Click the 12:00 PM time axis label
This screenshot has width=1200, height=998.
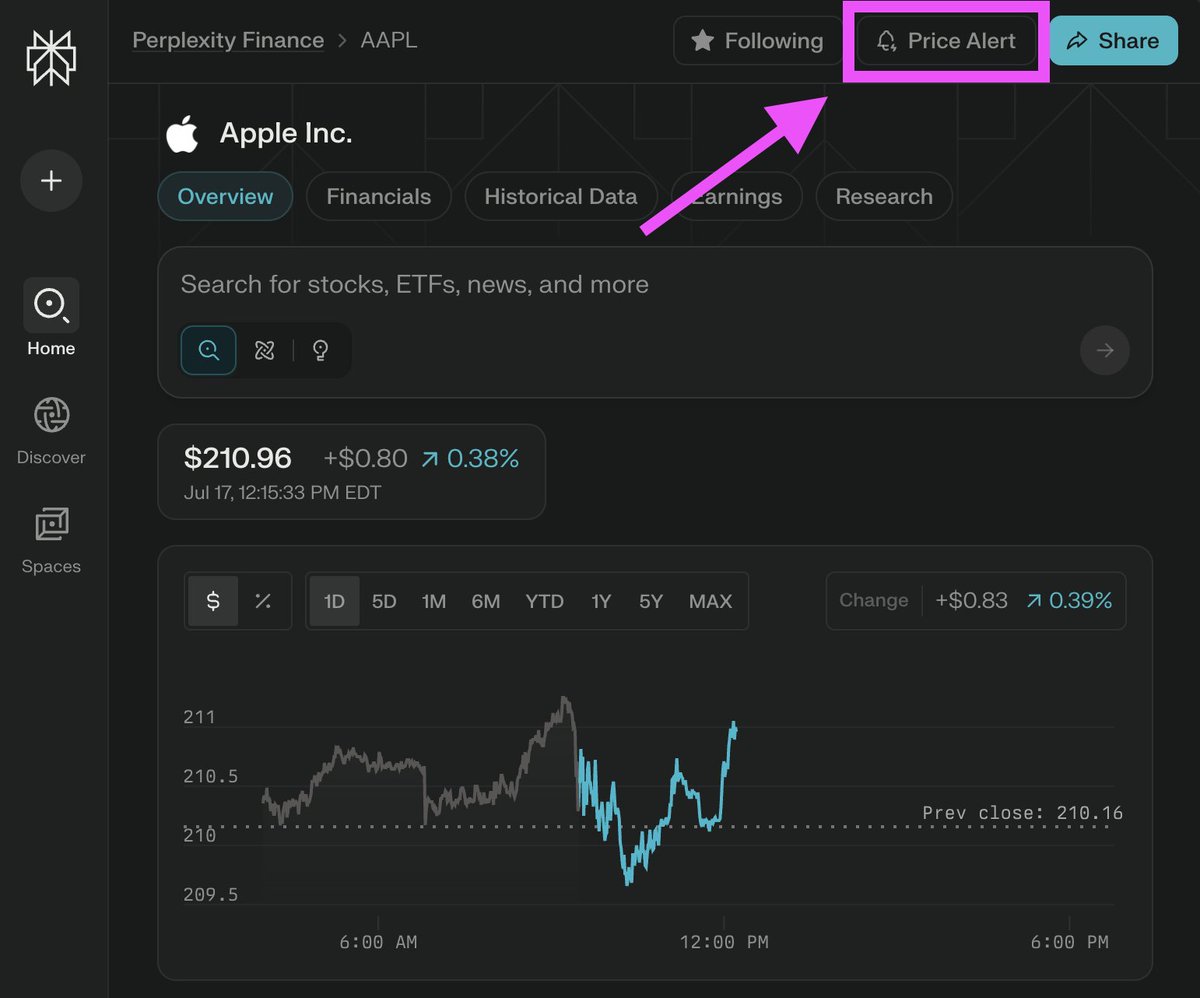[724, 942]
